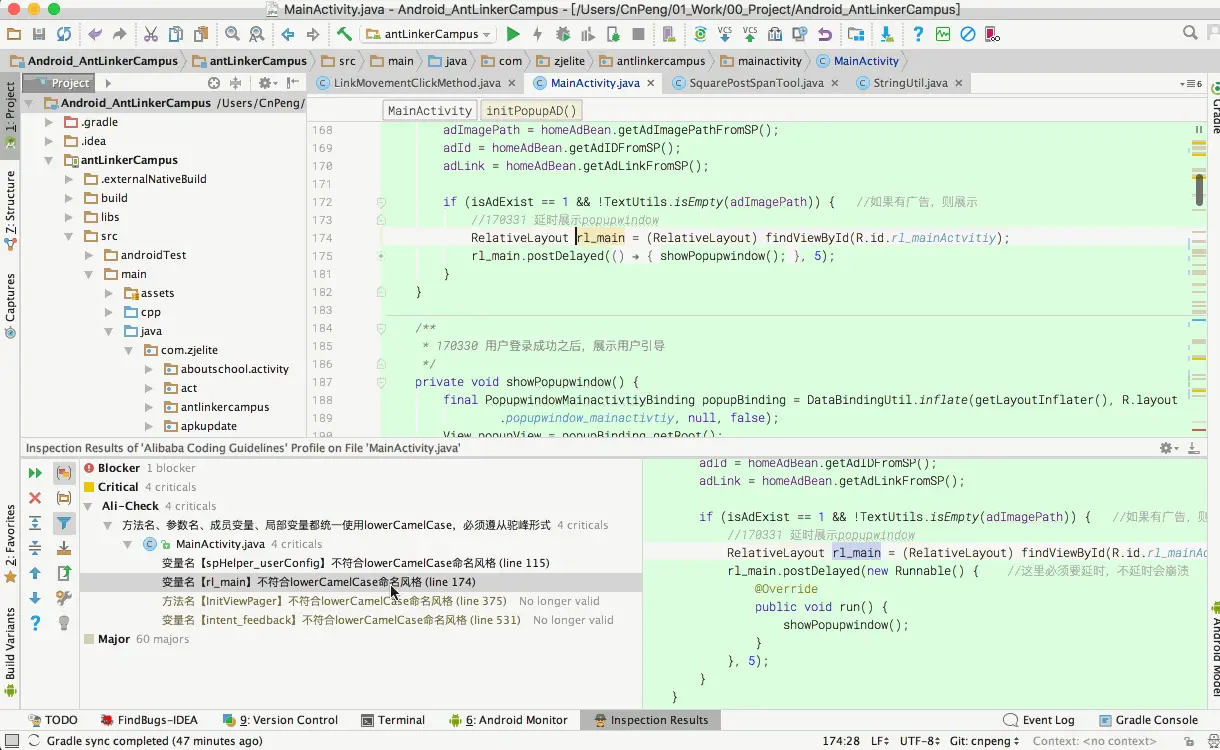Image resolution: width=1220 pixels, height=750 pixels.
Task: Click the Make Project hammer icon
Action: [x=344, y=34]
